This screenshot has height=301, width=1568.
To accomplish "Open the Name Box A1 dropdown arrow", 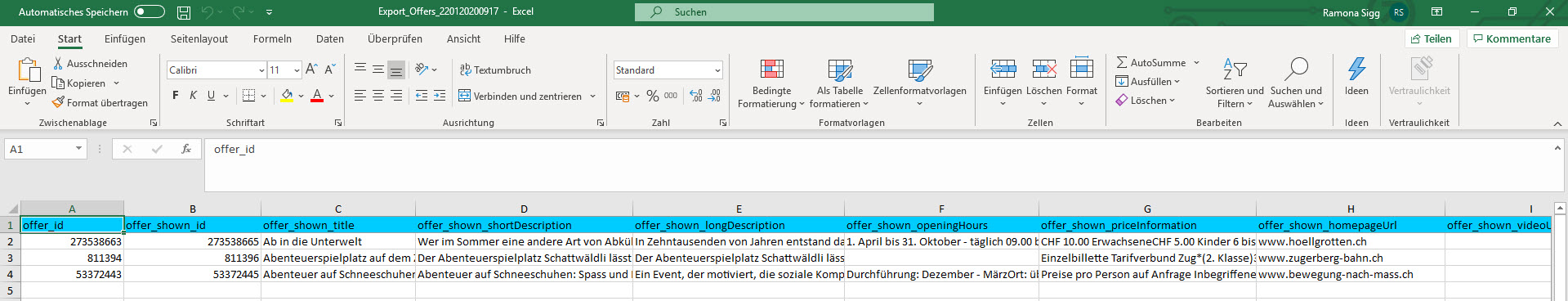I will (78, 149).
